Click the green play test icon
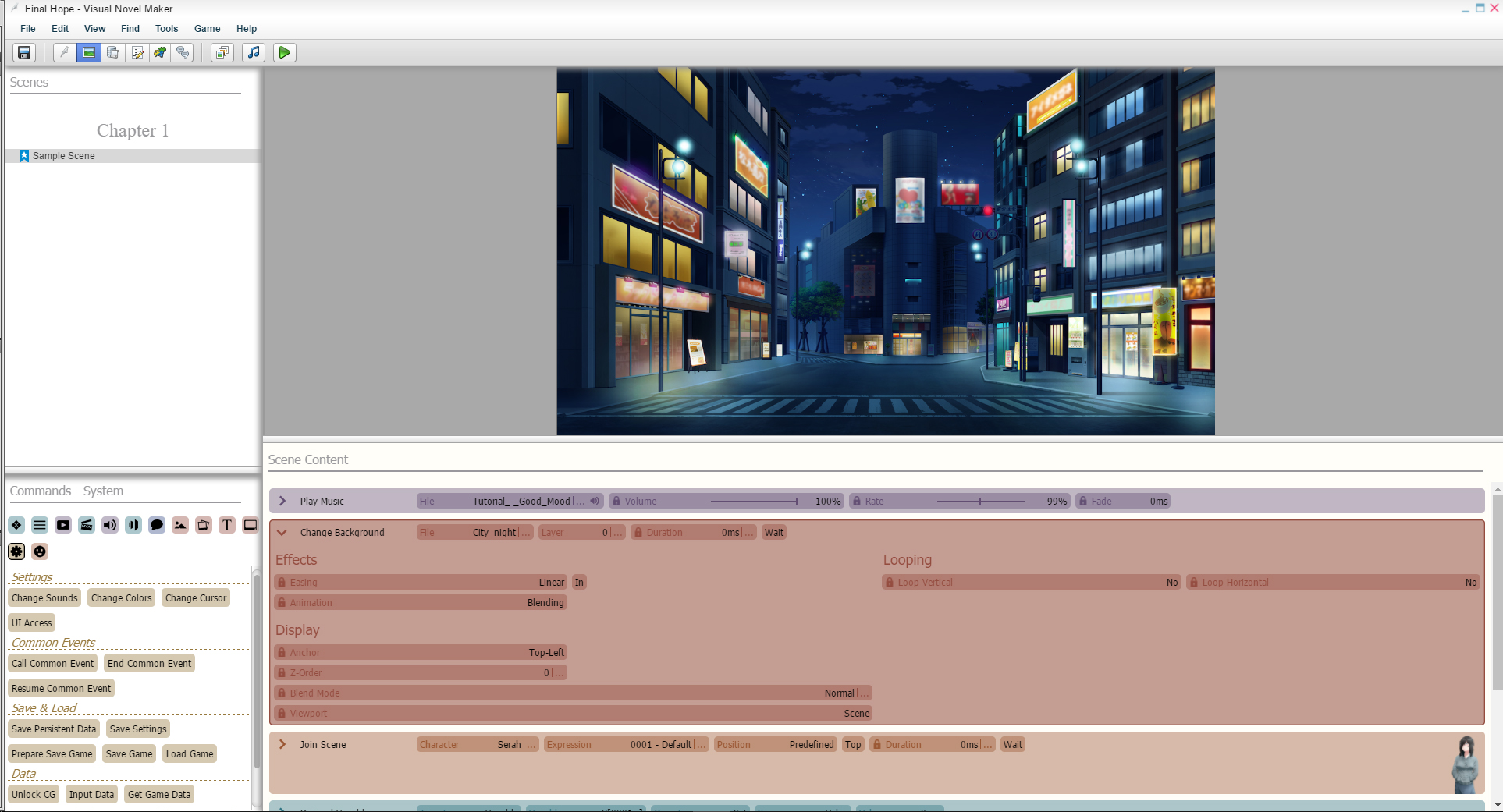 [x=284, y=52]
